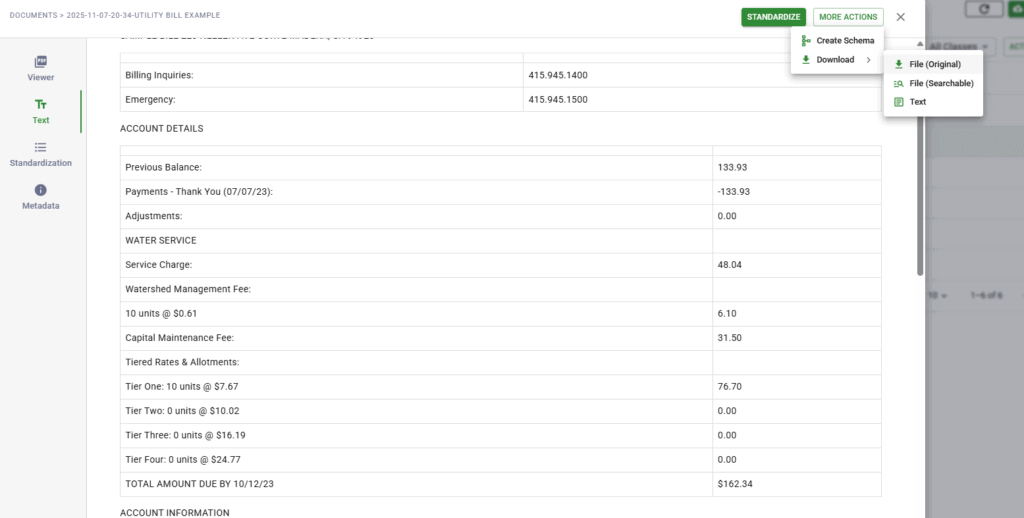Open the Standardization list icon
Screen dimensions: 1024x518
pos(41,147)
